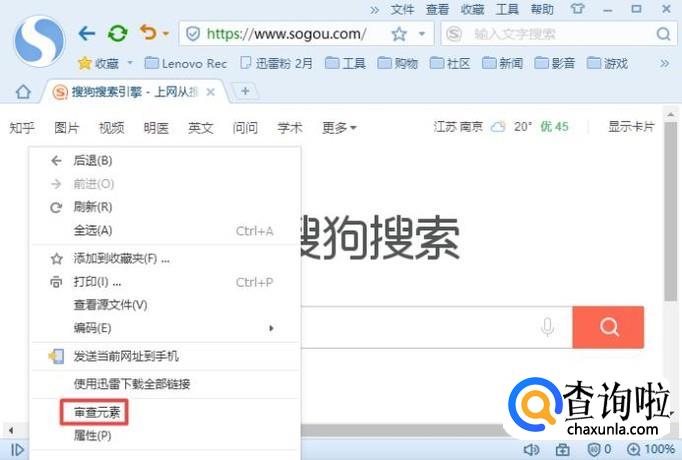This screenshot has width=682, height=460.
Task: Reload page with the green refresh icon
Action: point(117,33)
